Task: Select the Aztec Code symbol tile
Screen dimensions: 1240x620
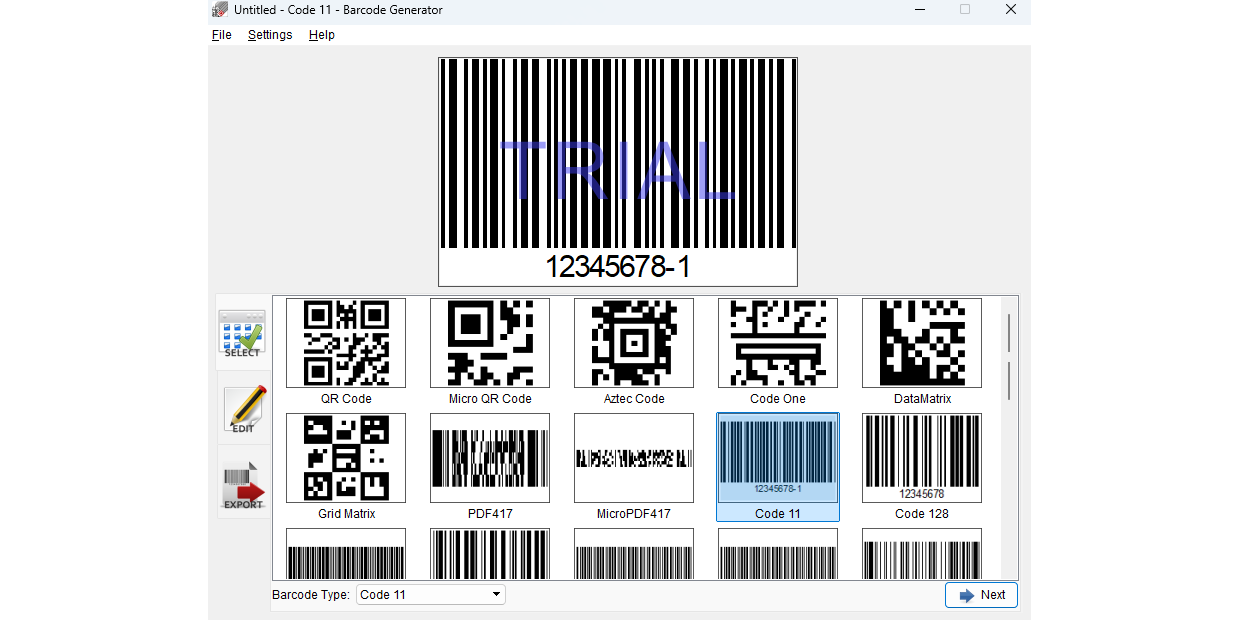Action: (633, 343)
